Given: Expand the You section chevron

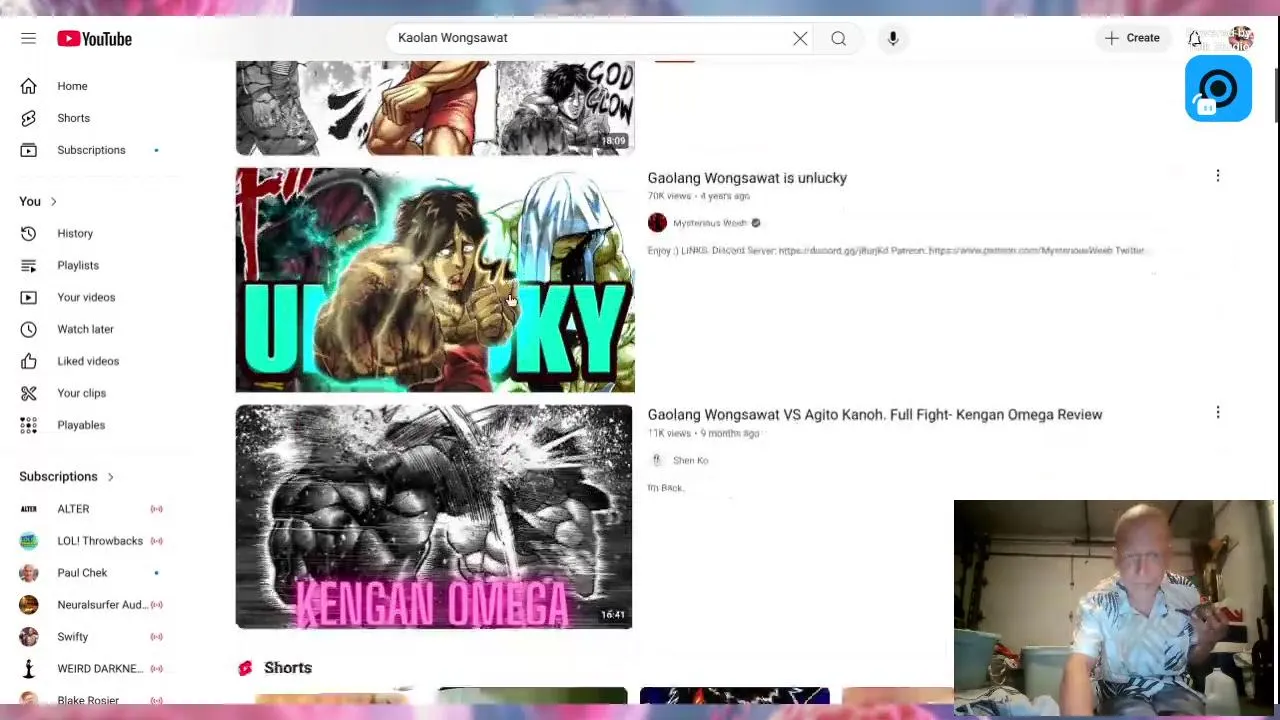Looking at the screenshot, I should (x=53, y=202).
